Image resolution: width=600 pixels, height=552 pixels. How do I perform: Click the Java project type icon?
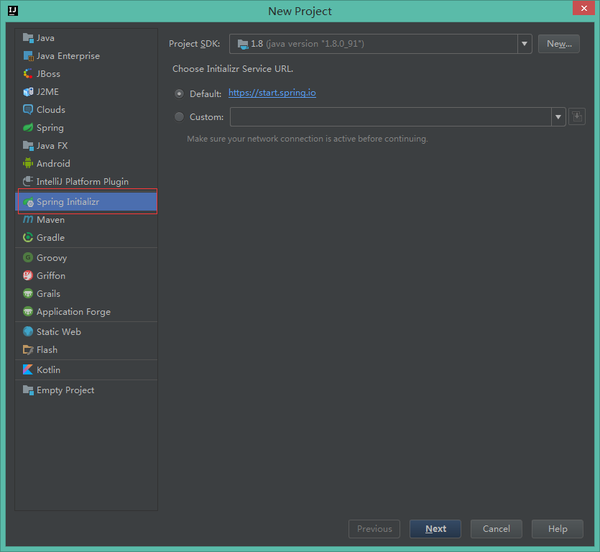[28, 37]
